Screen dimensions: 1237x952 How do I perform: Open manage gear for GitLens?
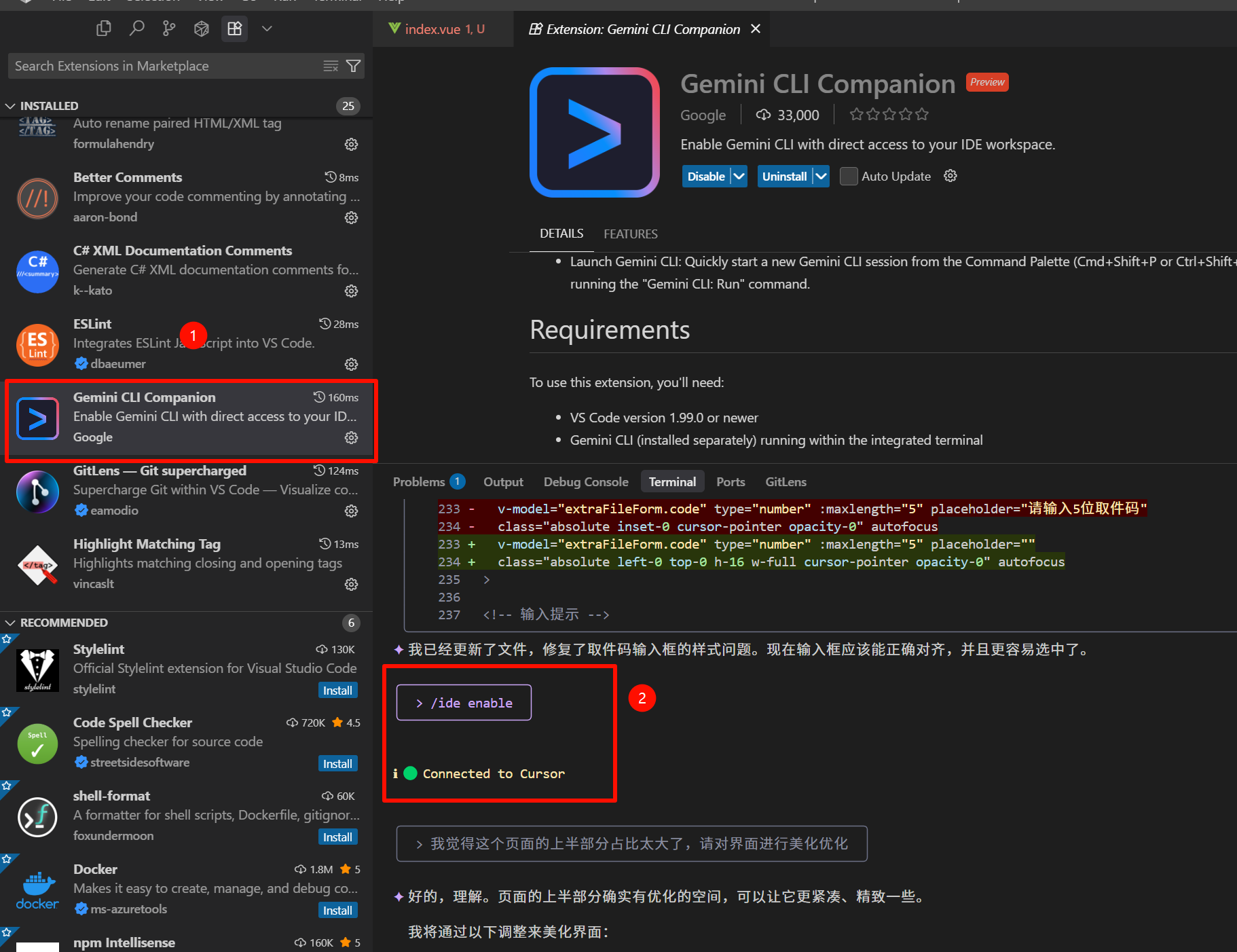click(x=351, y=511)
